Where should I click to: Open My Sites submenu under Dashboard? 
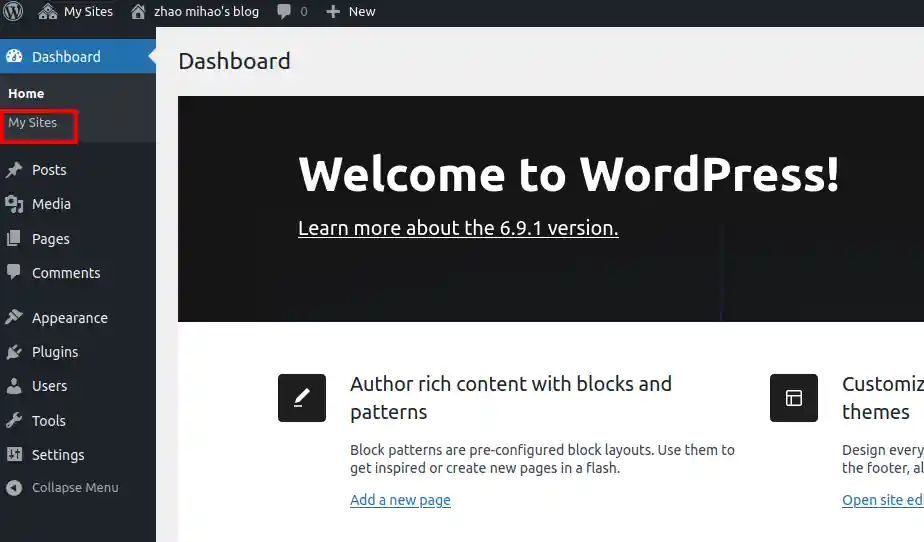click(x=33, y=123)
